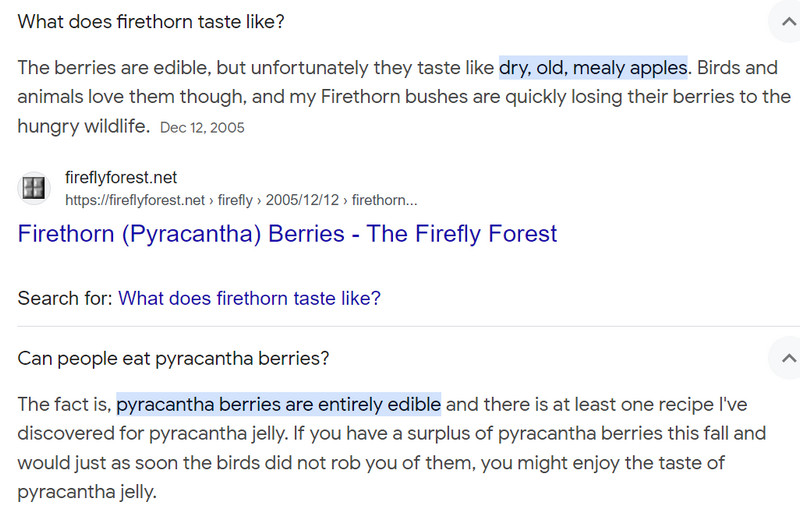The image size is (800, 506).
Task: Click the 'Search for:' label
Action: [x=65, y=298]
